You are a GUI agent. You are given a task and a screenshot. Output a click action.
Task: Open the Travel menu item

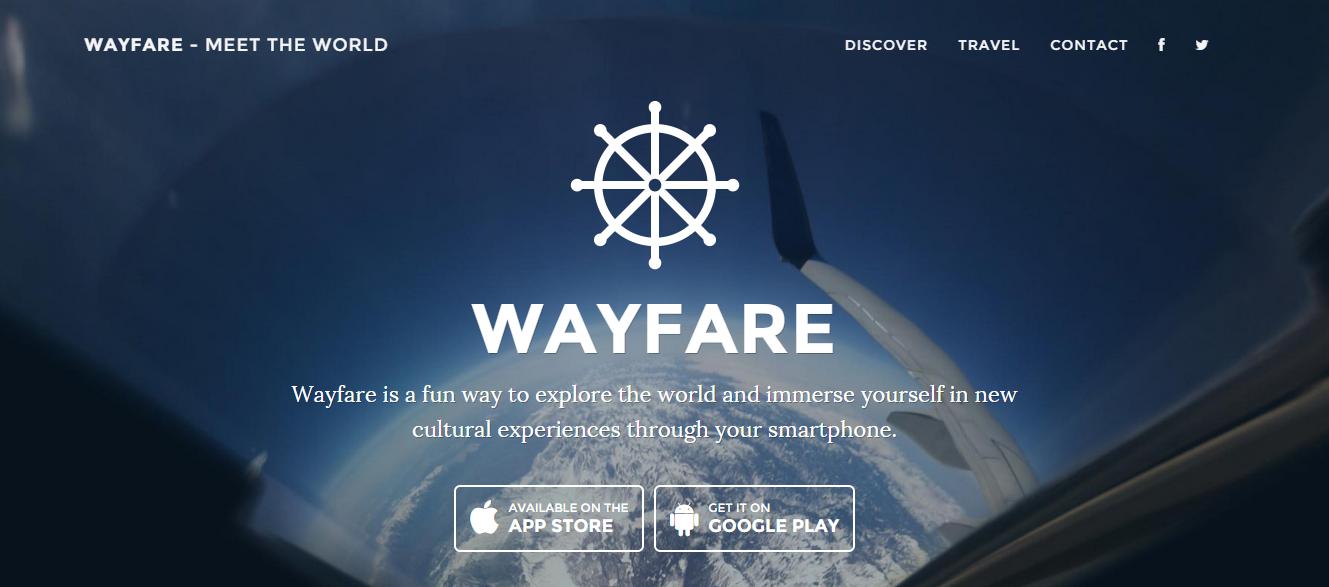[989, 45]
